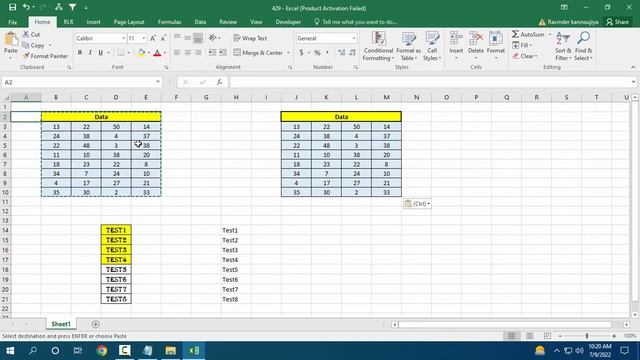Viewport: 640px width, 360px height.
Task: Click Increase Decimal icon
Action: pyautogui.click(x=342, y=53)
